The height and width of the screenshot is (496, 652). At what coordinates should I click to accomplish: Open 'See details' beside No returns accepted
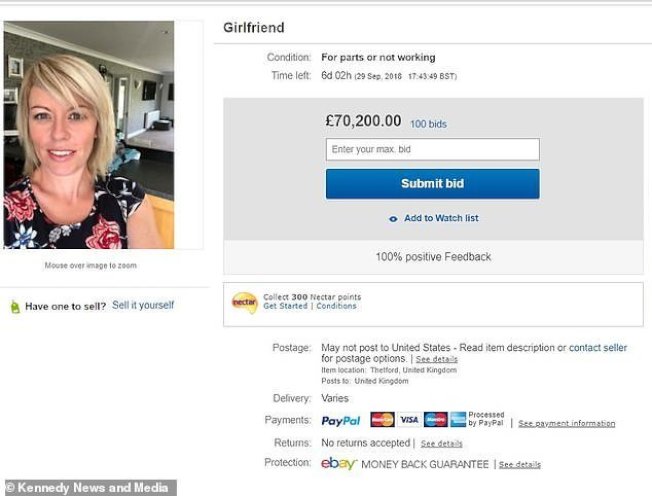pyautogui.click(x=441, y=443)
